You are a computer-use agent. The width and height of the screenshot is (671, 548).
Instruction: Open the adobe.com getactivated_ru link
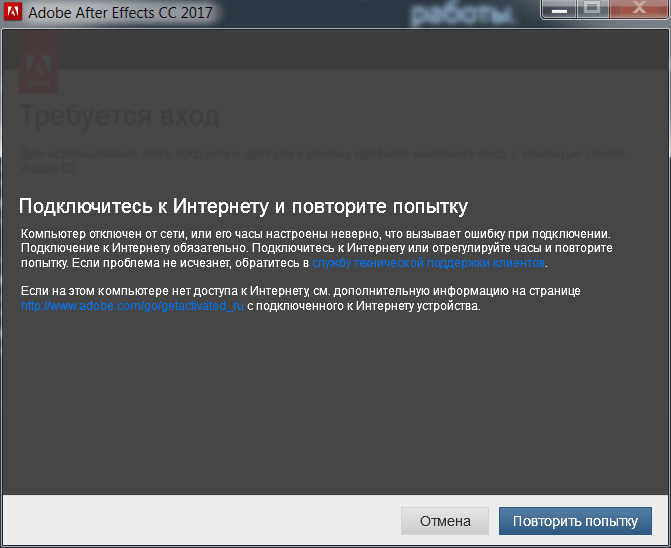pyautogui.click(x=132, y=306)
